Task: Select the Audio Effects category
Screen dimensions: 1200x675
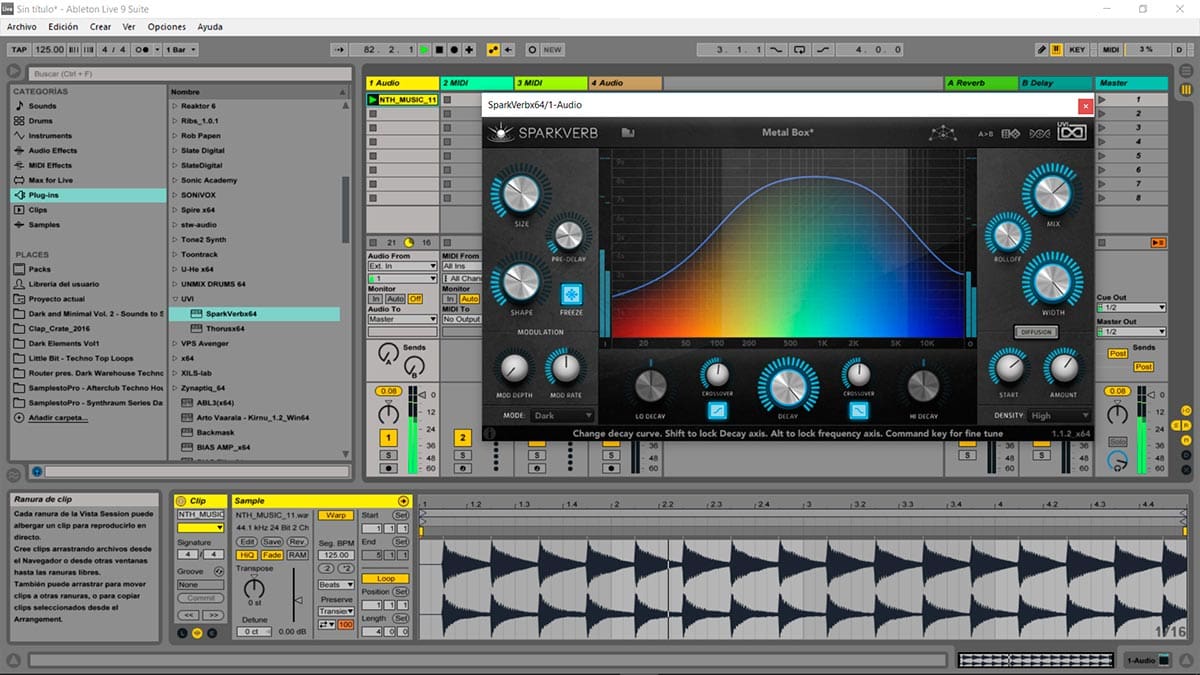Action: [x=52, y=151]
